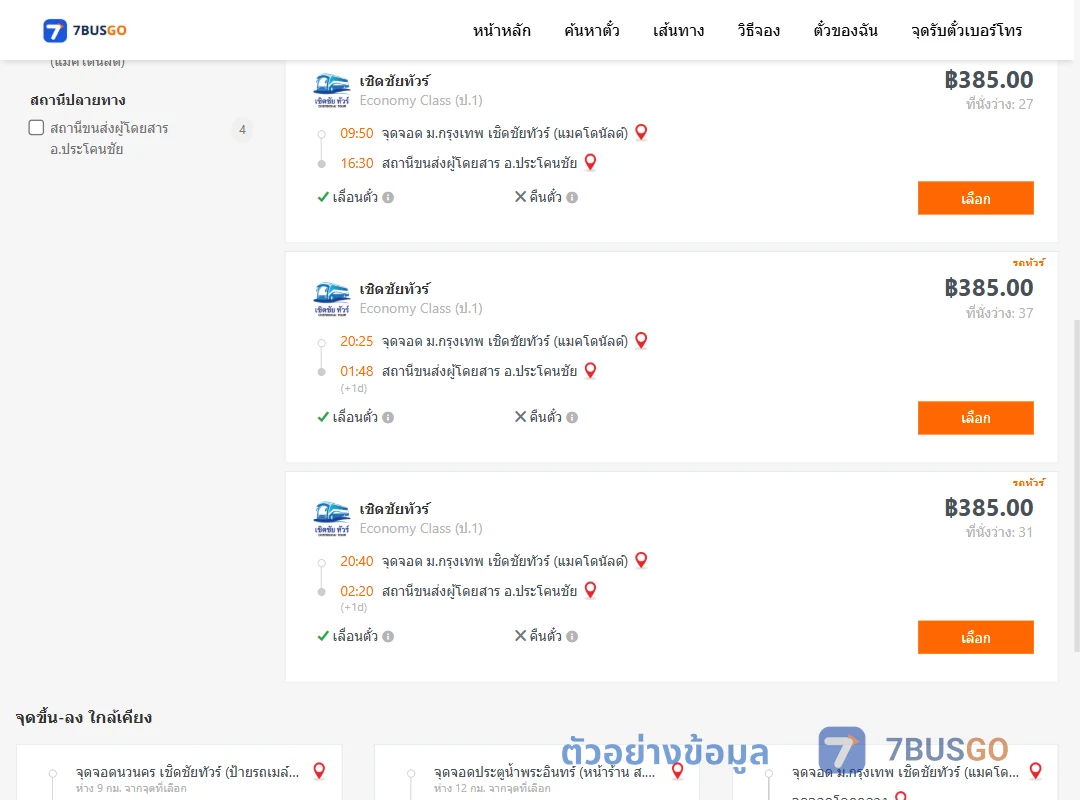This screenshot has width=1080, height=800.
Task: Go to หน้าหลัก menu item
Action: coord(501,30)
